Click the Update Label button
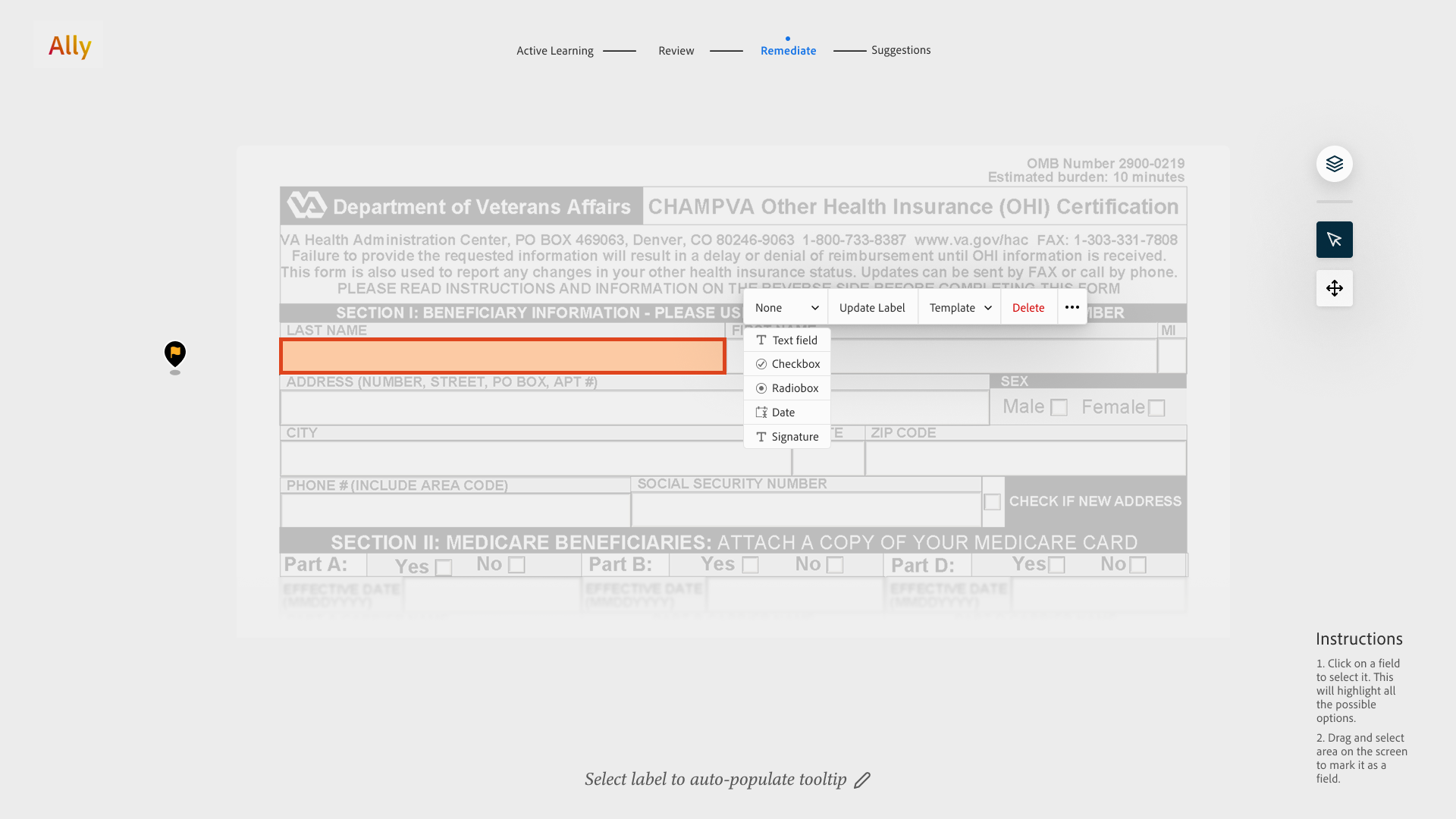Screen dimensions: 1456x819 click(x=872, y=307)
